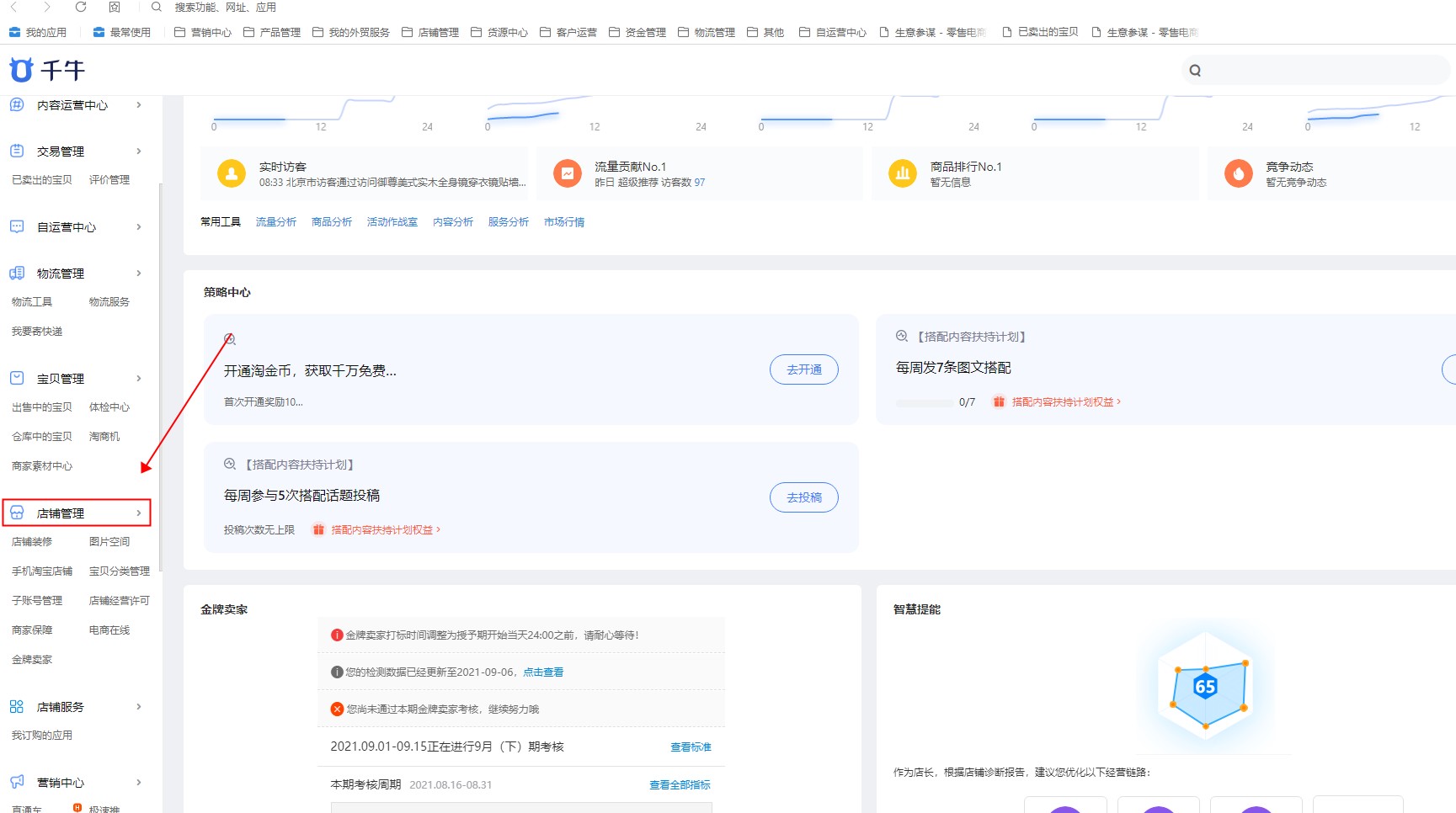The width and height of the screenshot is (1456, 813).
Task: Click the page refresh icon in toolbar
Action: [80, 8]
